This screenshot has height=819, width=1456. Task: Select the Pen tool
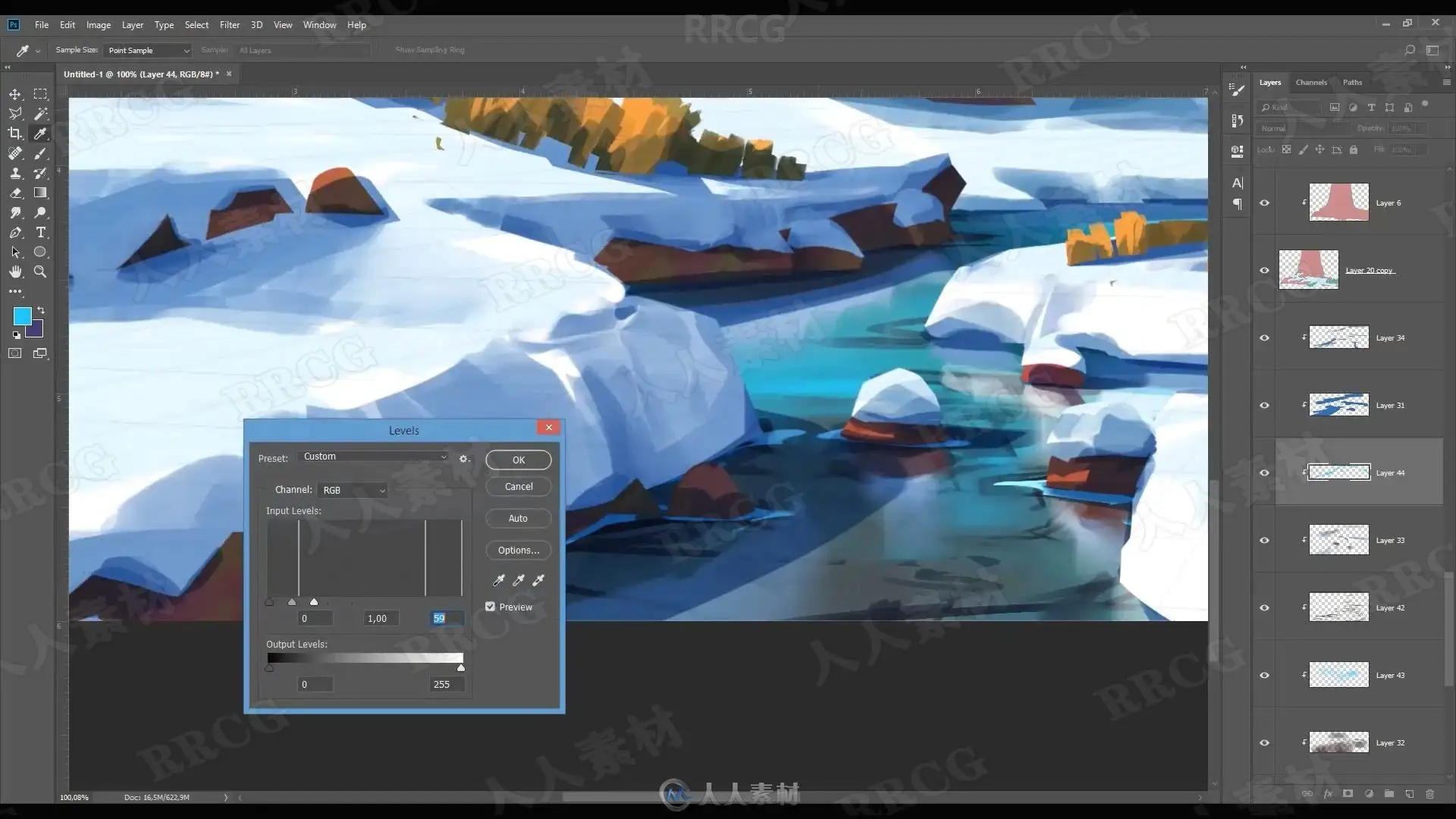pos(14,232)
